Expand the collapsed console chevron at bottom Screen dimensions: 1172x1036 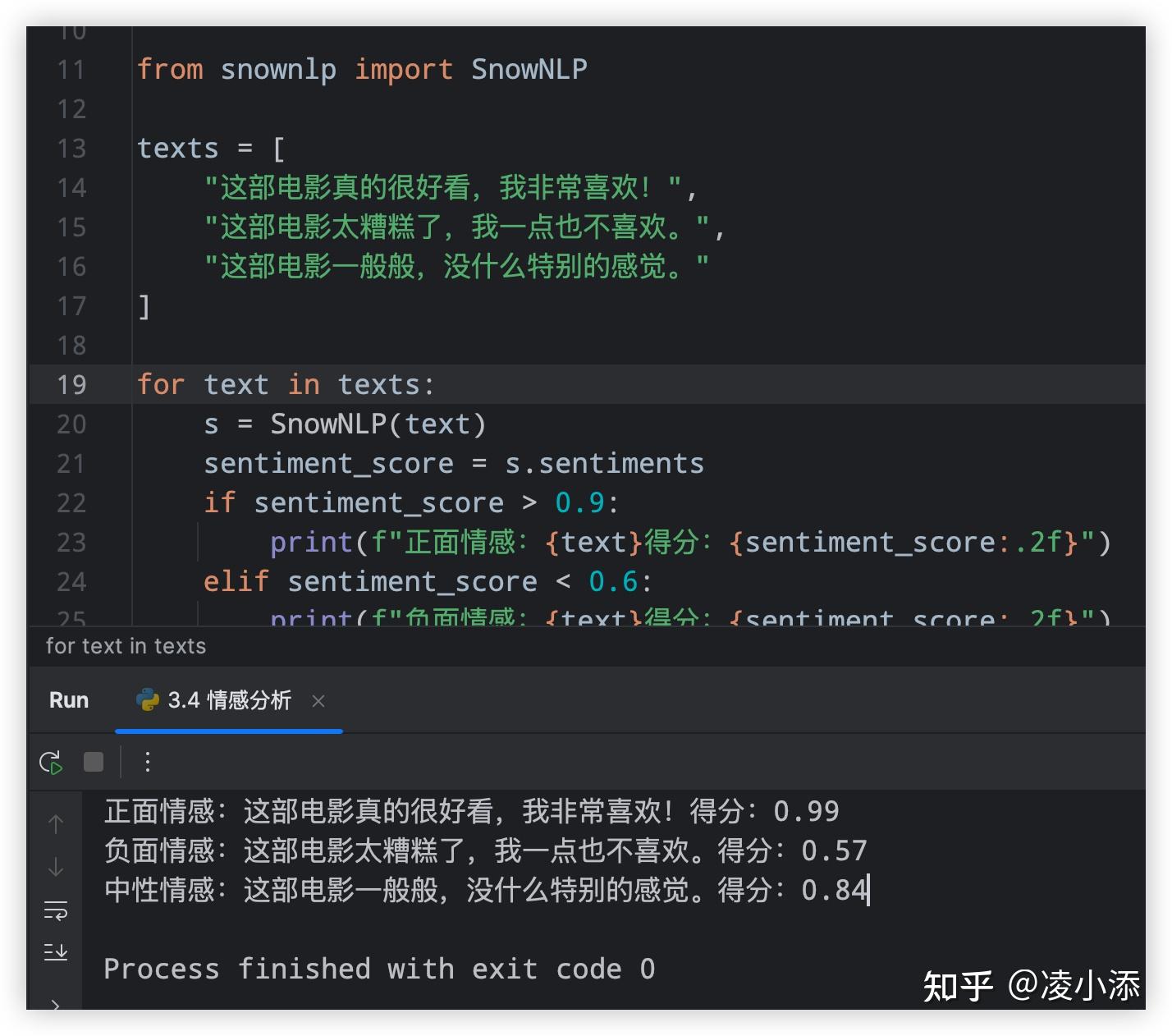pyautogui.click(x=55, y=1006)
